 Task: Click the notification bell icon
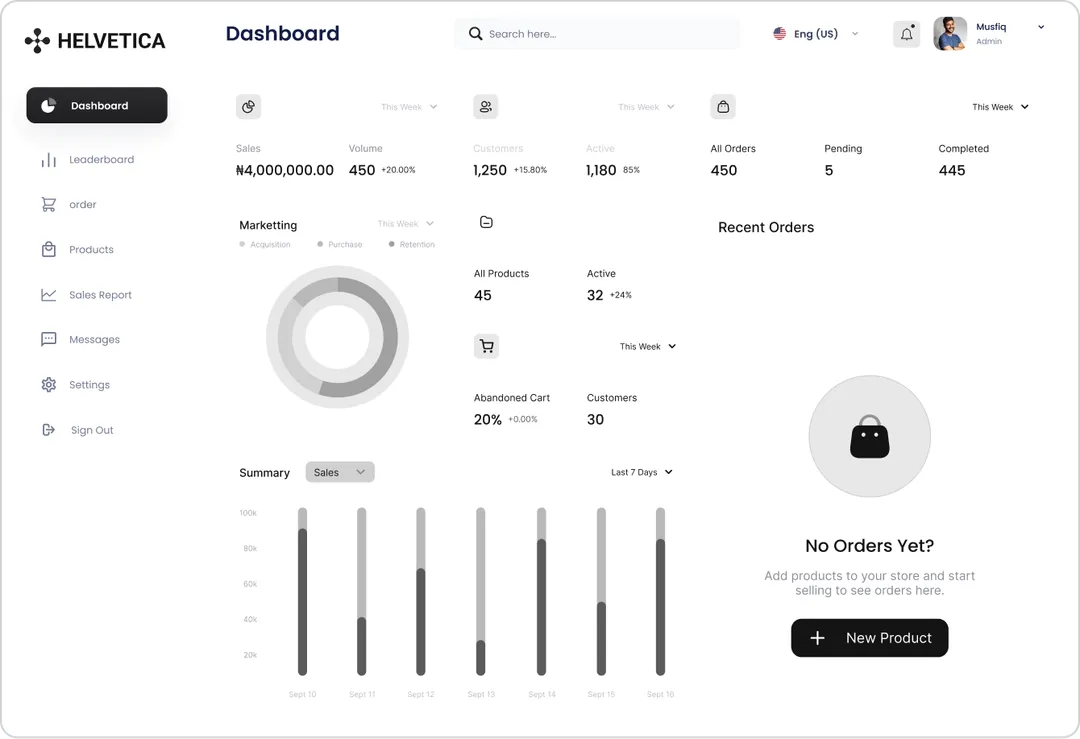click(x=906, y=34)
